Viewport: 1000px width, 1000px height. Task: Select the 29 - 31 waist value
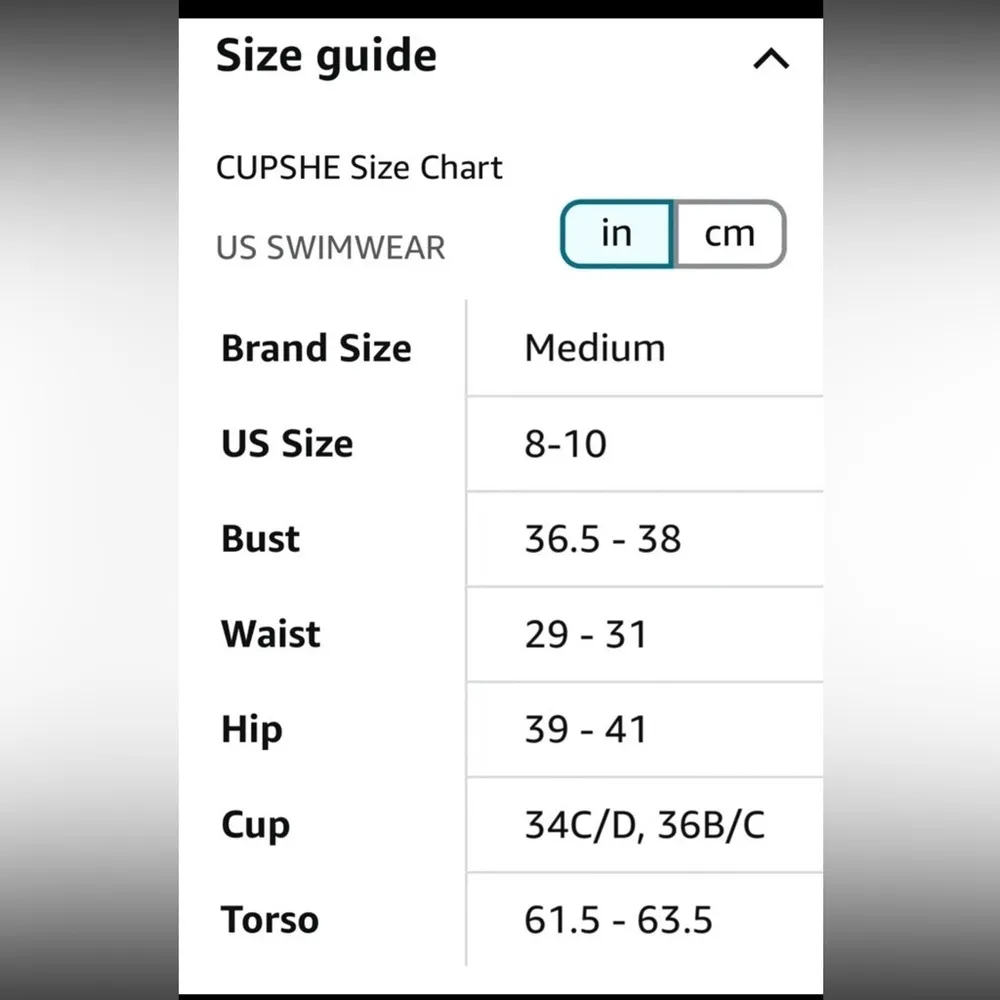pyautogui.click(x=586, y=634)
